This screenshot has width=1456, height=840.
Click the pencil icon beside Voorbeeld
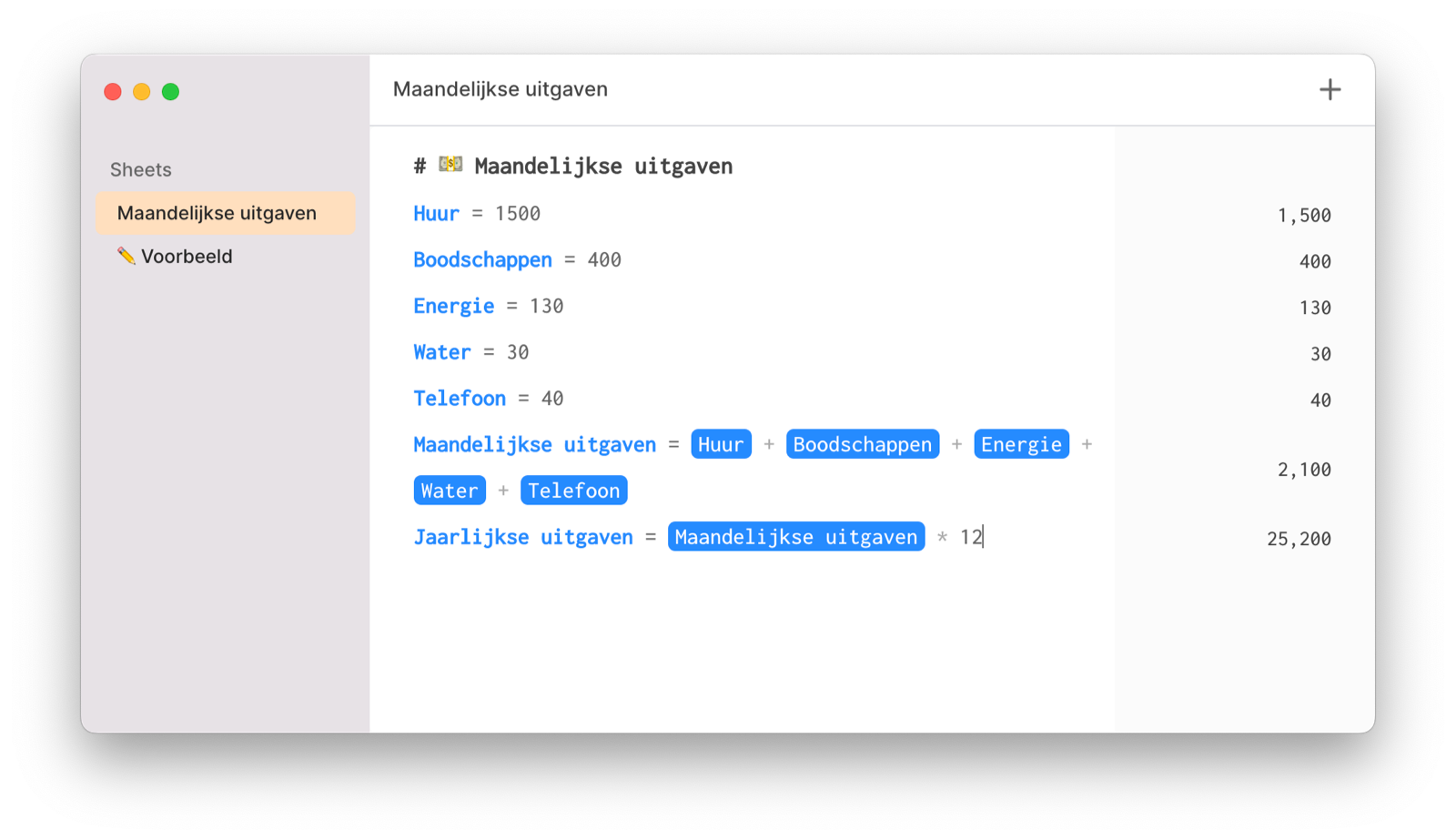[x=126, y=256]
